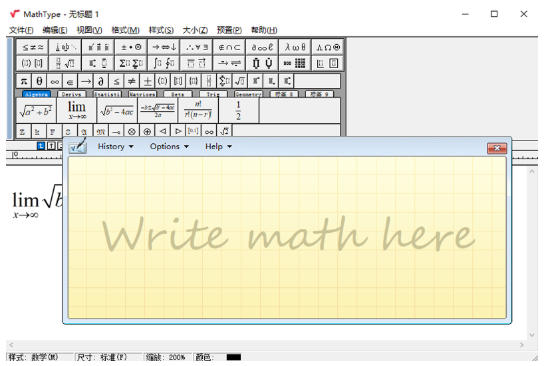
Task: Open the subscript and superscript templates palette
Action: coord(98,63)
